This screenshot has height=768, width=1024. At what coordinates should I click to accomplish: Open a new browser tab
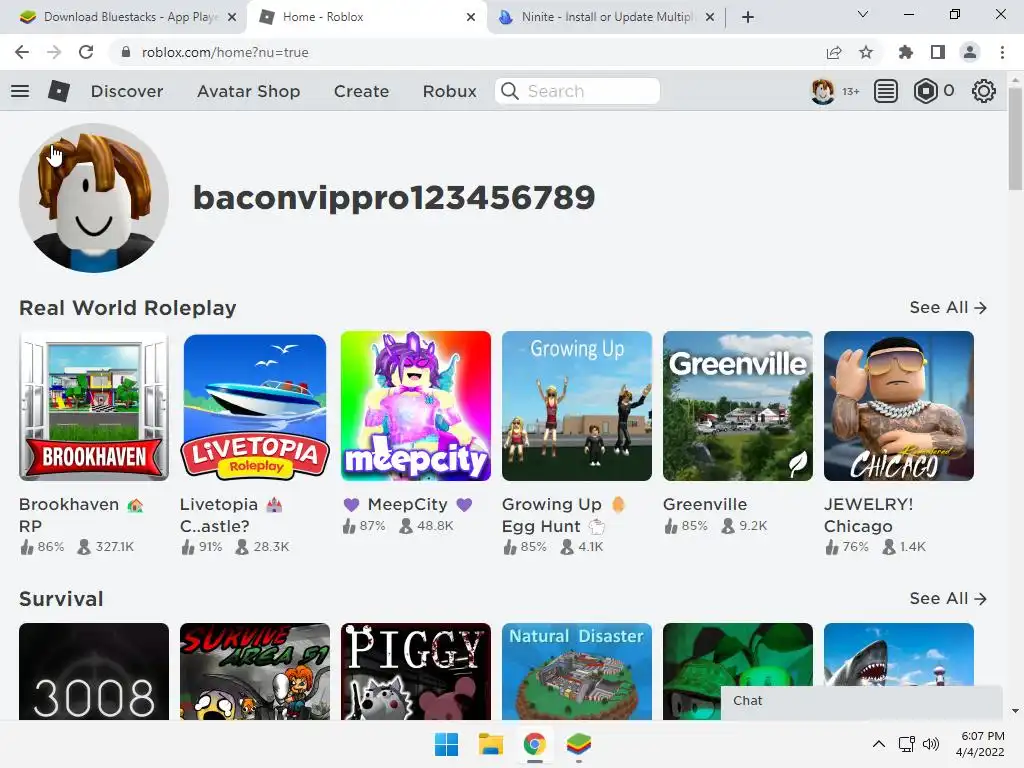[x=748, y=17]
